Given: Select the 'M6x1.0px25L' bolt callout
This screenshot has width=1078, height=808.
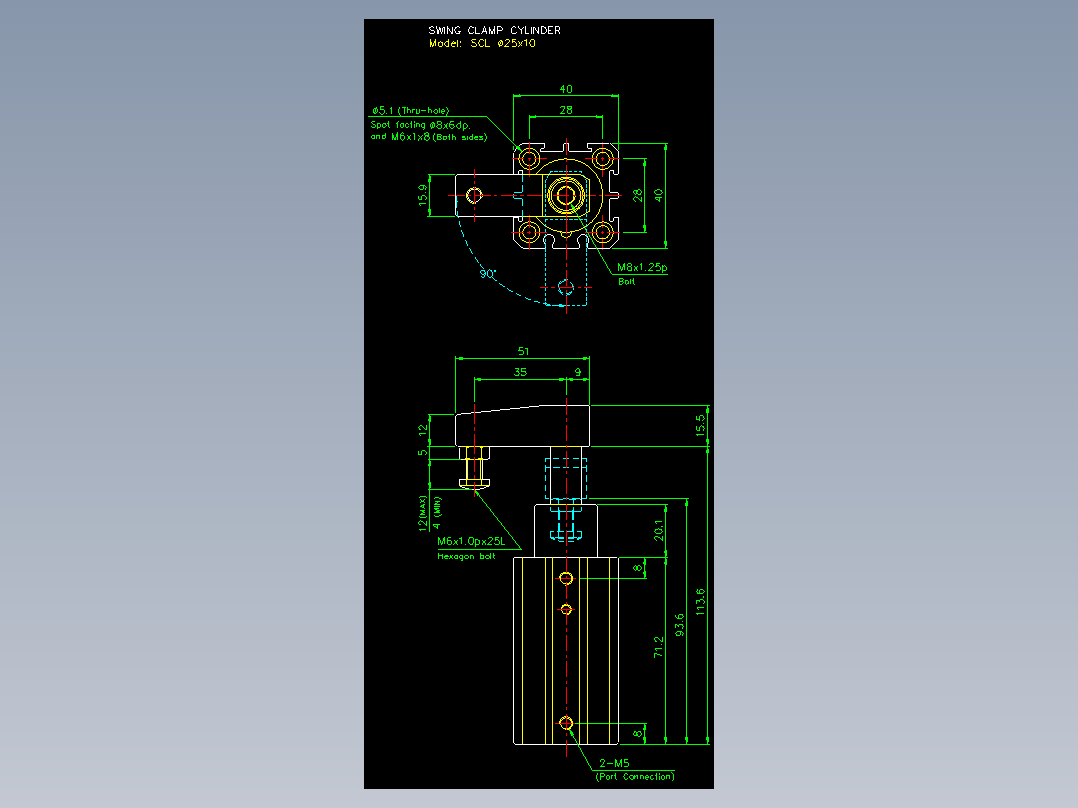Looking at the screenshot, I should (471, 541).
